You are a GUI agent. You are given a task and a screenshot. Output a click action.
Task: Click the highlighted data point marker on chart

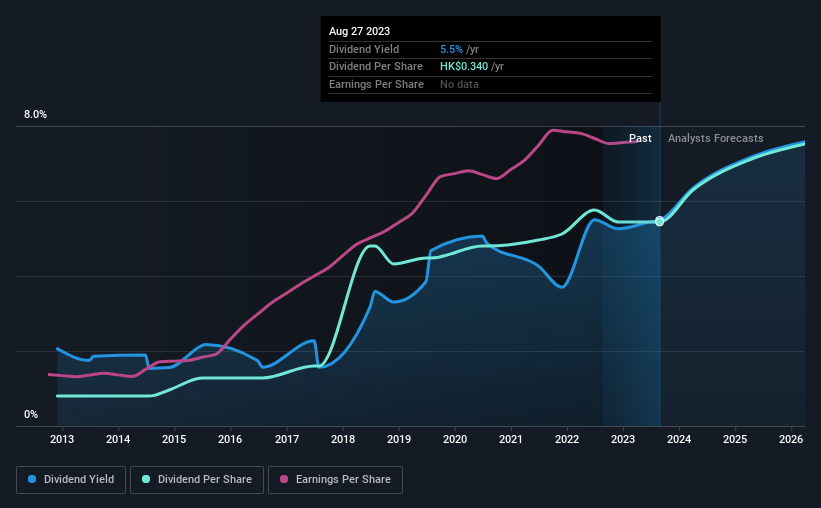coord(659,221)
